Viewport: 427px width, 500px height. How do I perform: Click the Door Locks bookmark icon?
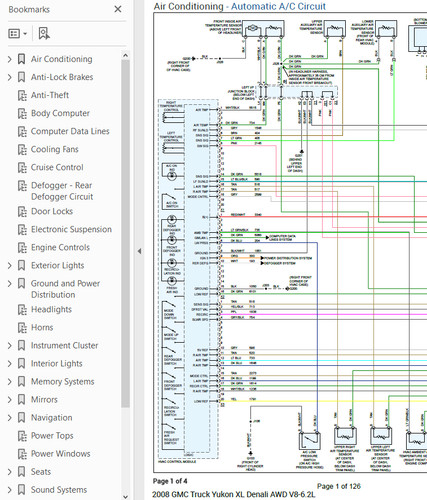tap(22, 211)
